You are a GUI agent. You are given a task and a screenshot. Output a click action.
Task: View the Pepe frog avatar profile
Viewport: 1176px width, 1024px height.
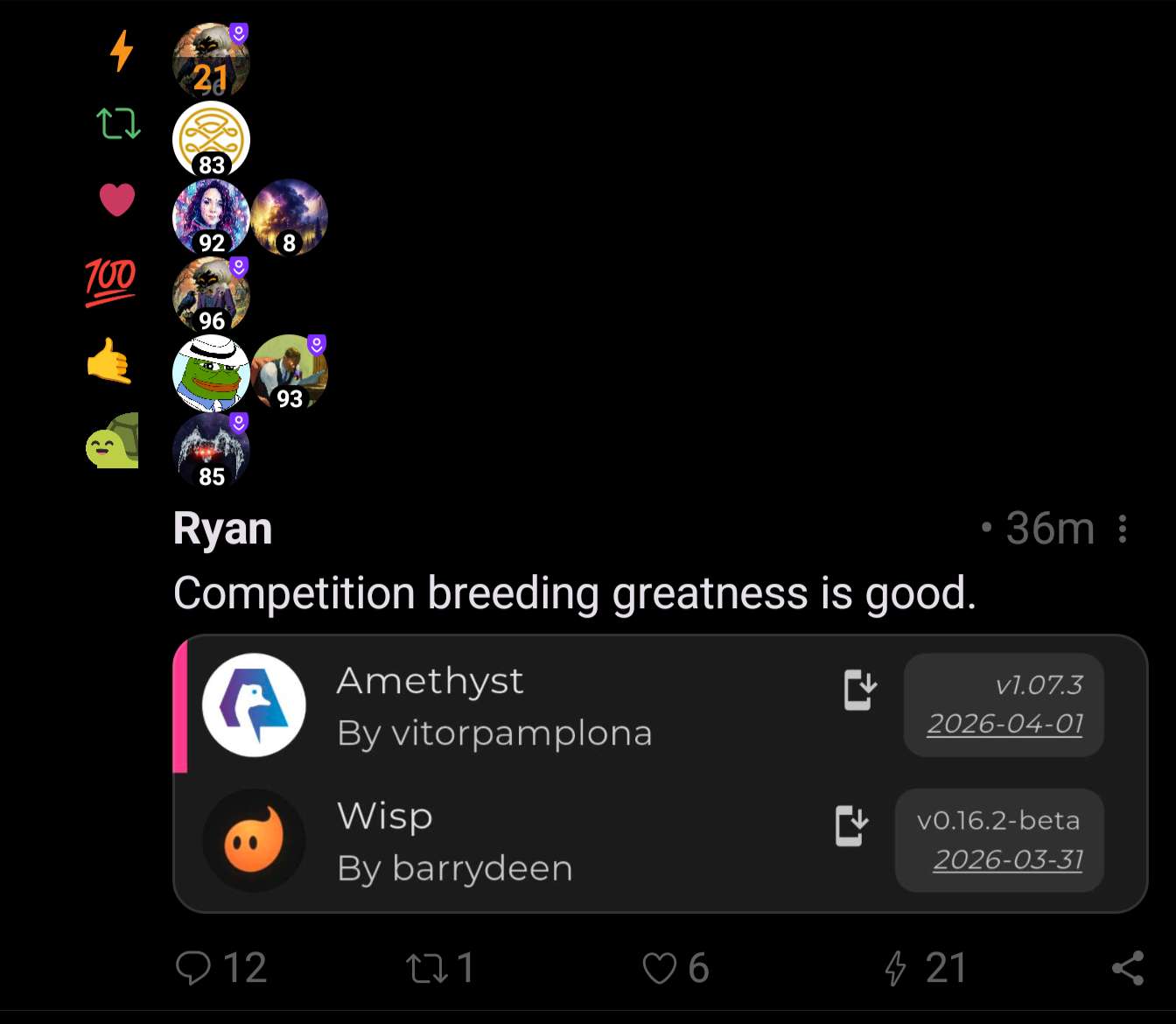pyautogui.click(x=211, y=374)
